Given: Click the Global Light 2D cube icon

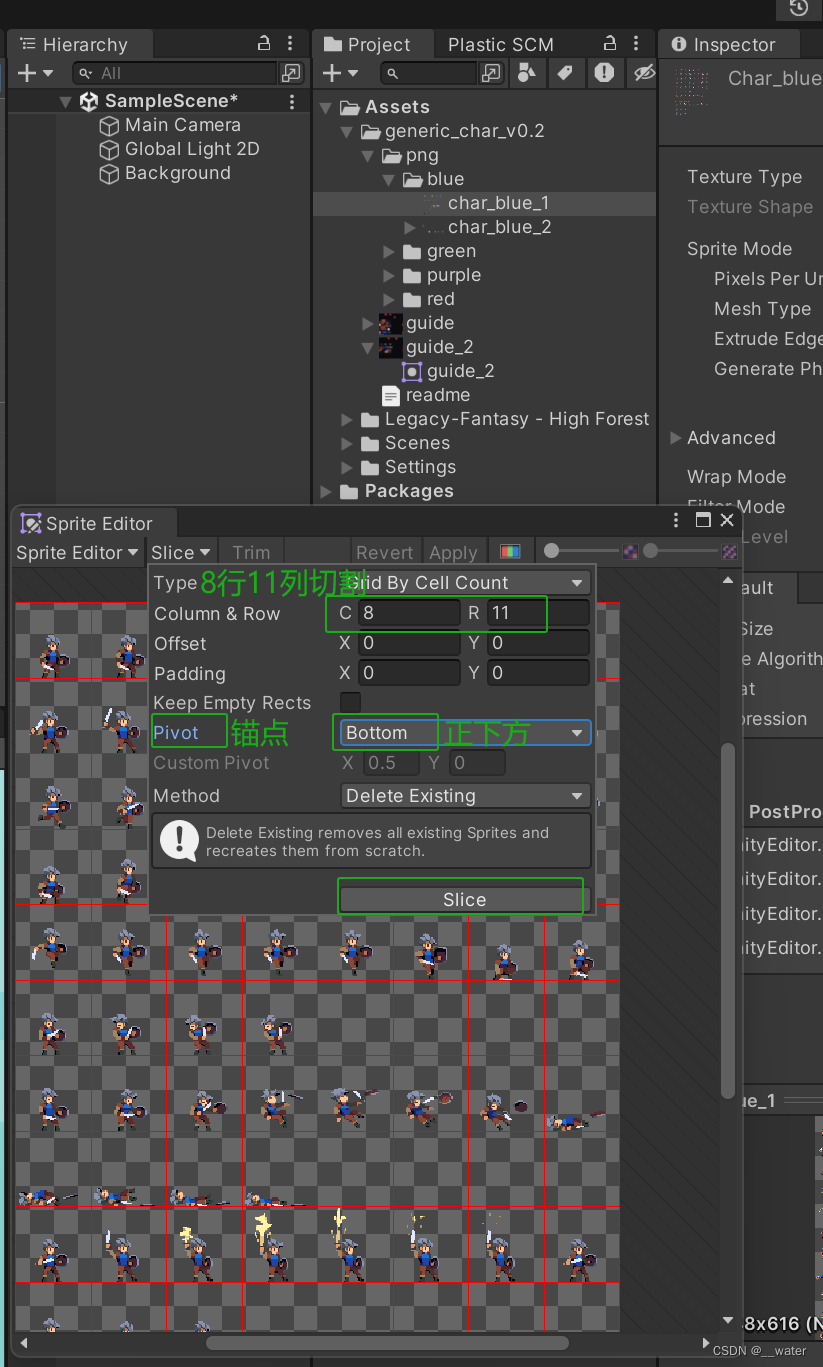Looking at the screenshot, I should pos(109,150).
